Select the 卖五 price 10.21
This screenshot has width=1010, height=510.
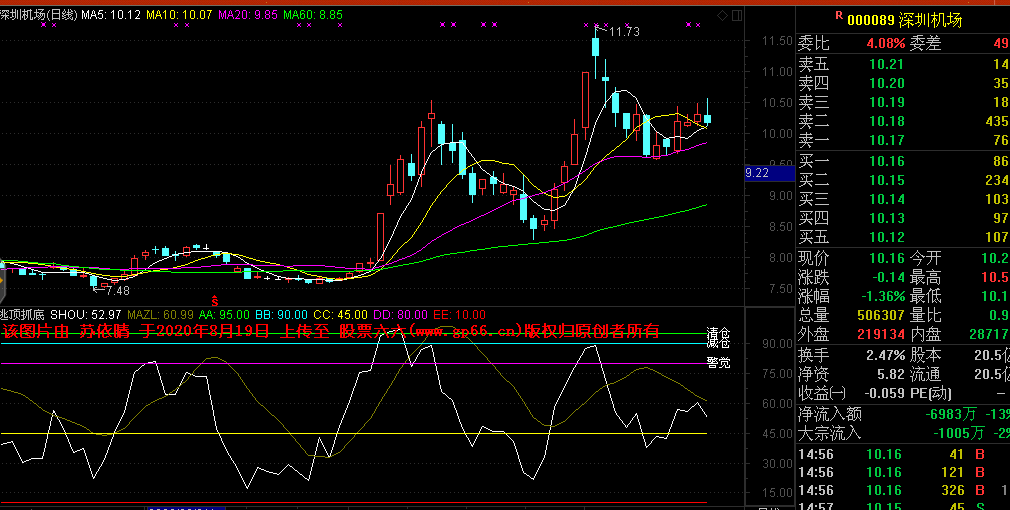pos(887,64)
